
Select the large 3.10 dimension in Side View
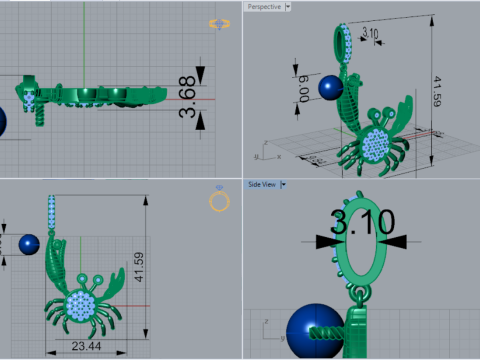pos(363,222)
